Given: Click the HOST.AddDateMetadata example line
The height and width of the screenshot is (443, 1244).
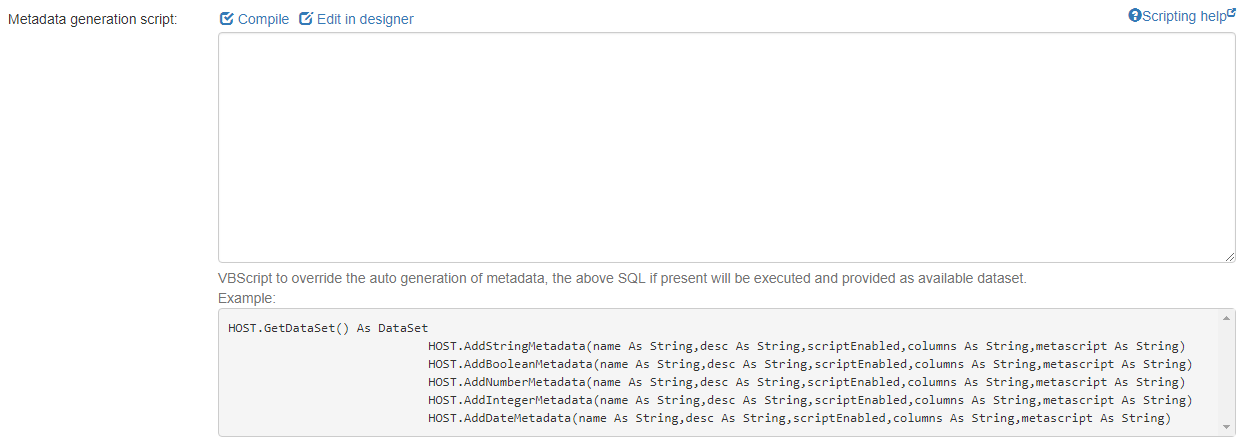Looking at the screenshot, I should [798, 418].
